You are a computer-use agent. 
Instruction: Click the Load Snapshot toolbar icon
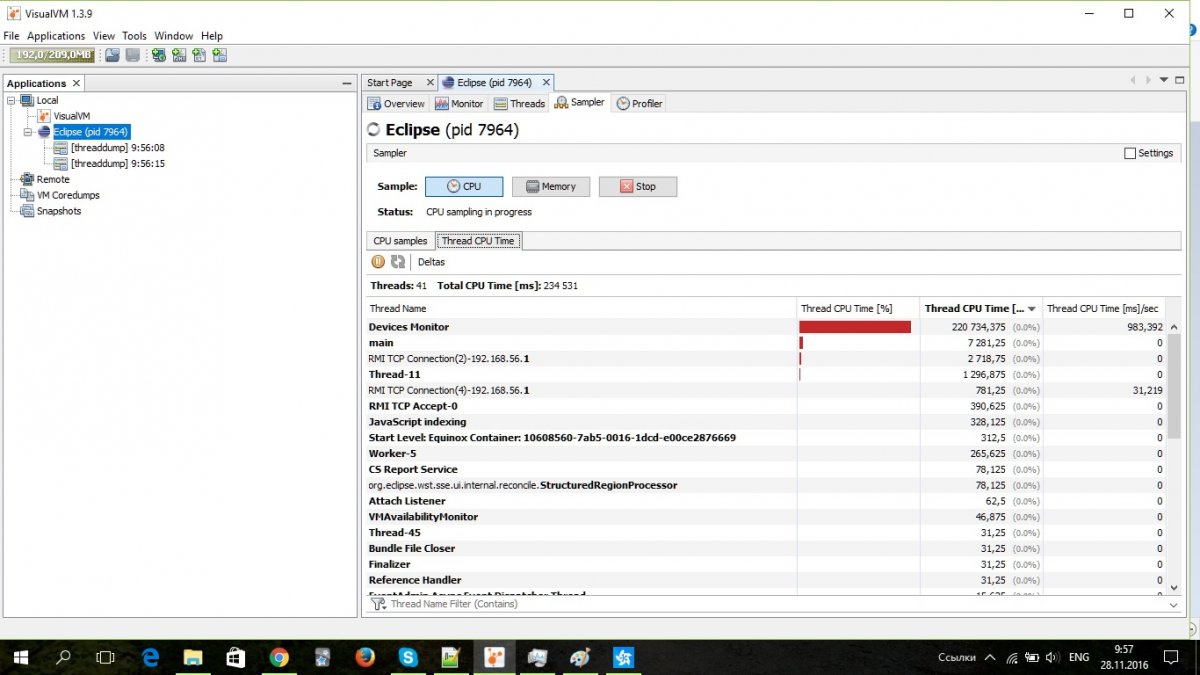tap(113, 55)
